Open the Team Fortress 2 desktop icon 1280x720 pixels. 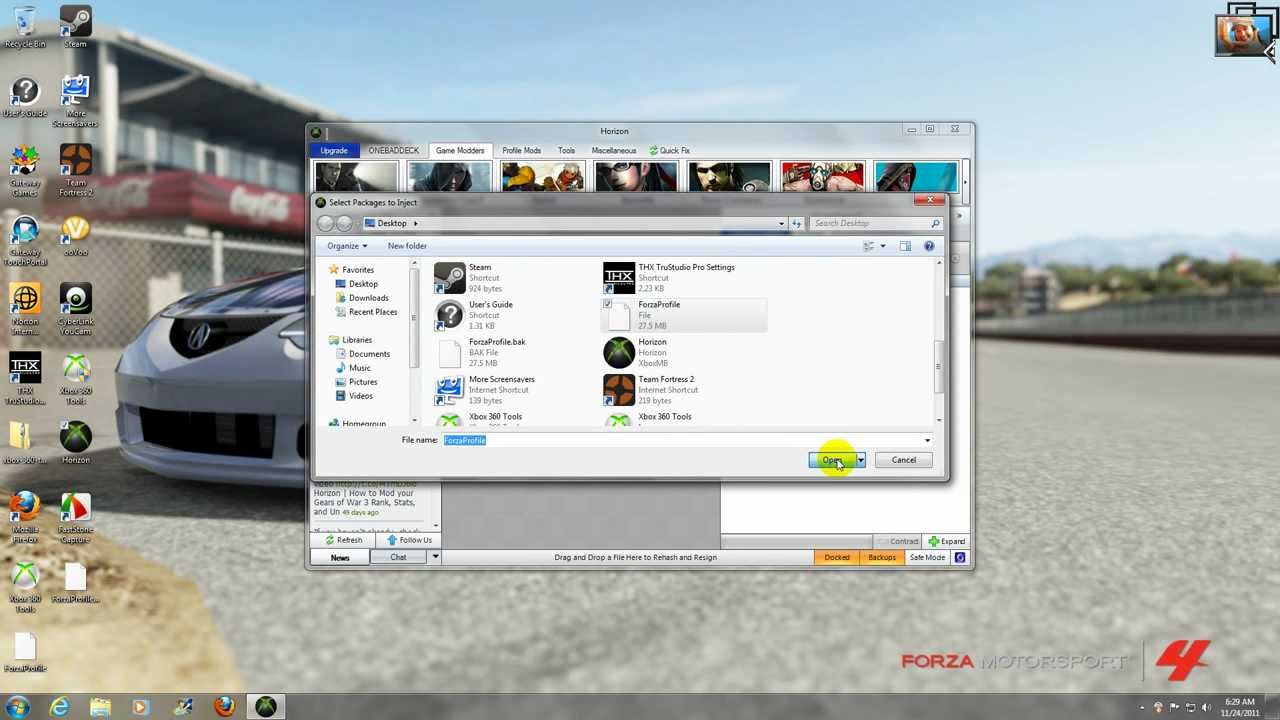[x=75, y=170]
